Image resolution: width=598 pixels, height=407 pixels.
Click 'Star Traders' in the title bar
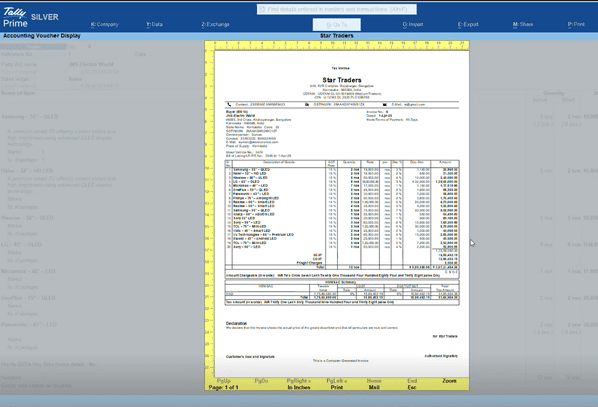(x=337, y=35)
